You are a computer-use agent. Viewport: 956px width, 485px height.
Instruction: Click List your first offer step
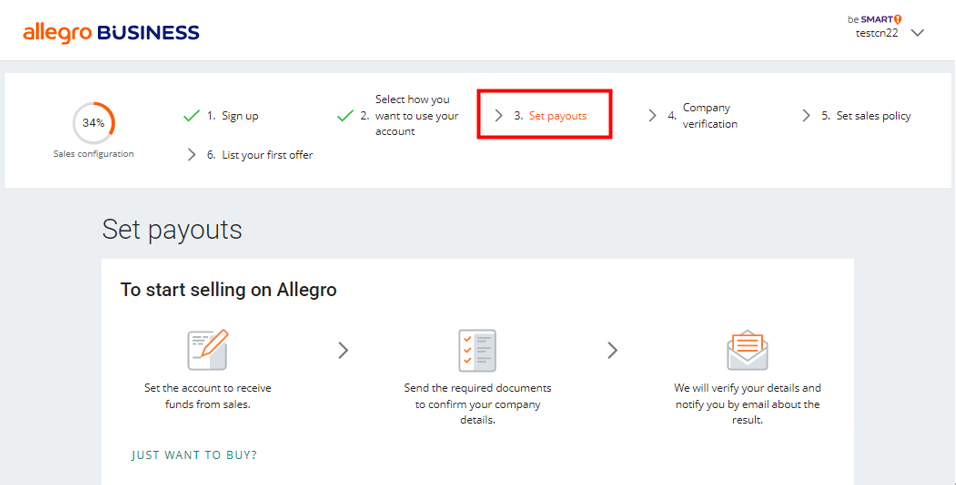(267, 155)
